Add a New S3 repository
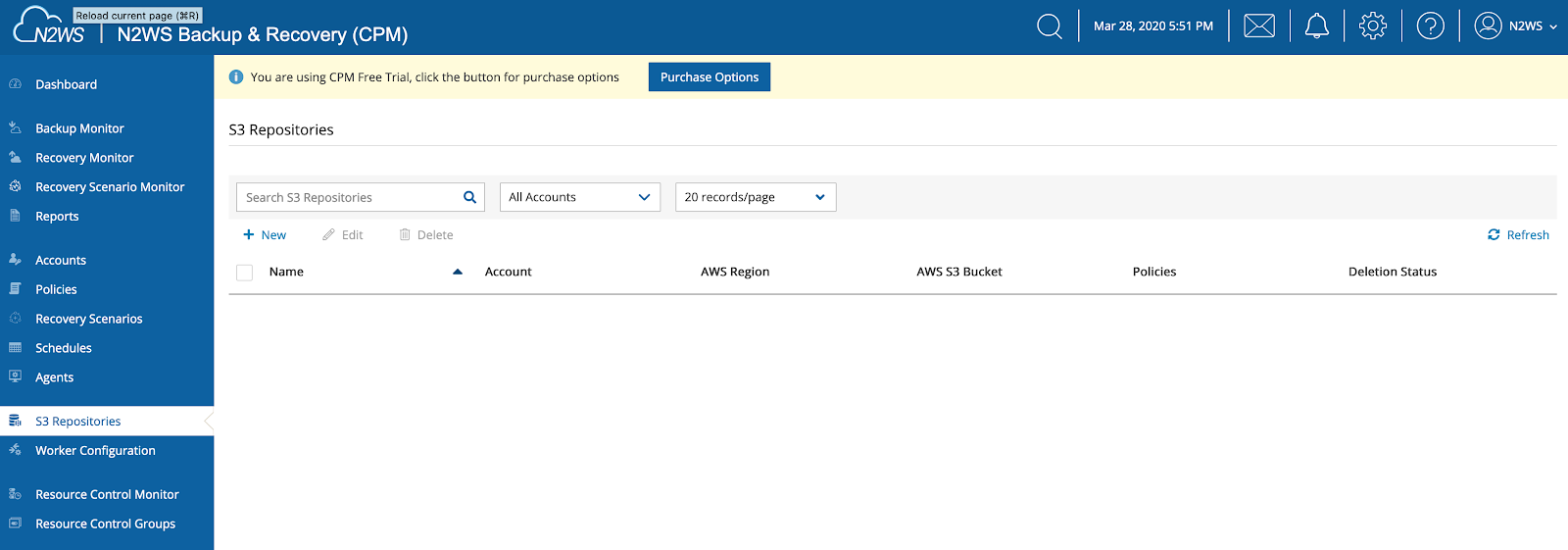This screenshot has width=1568, height=550. [265, 235]
